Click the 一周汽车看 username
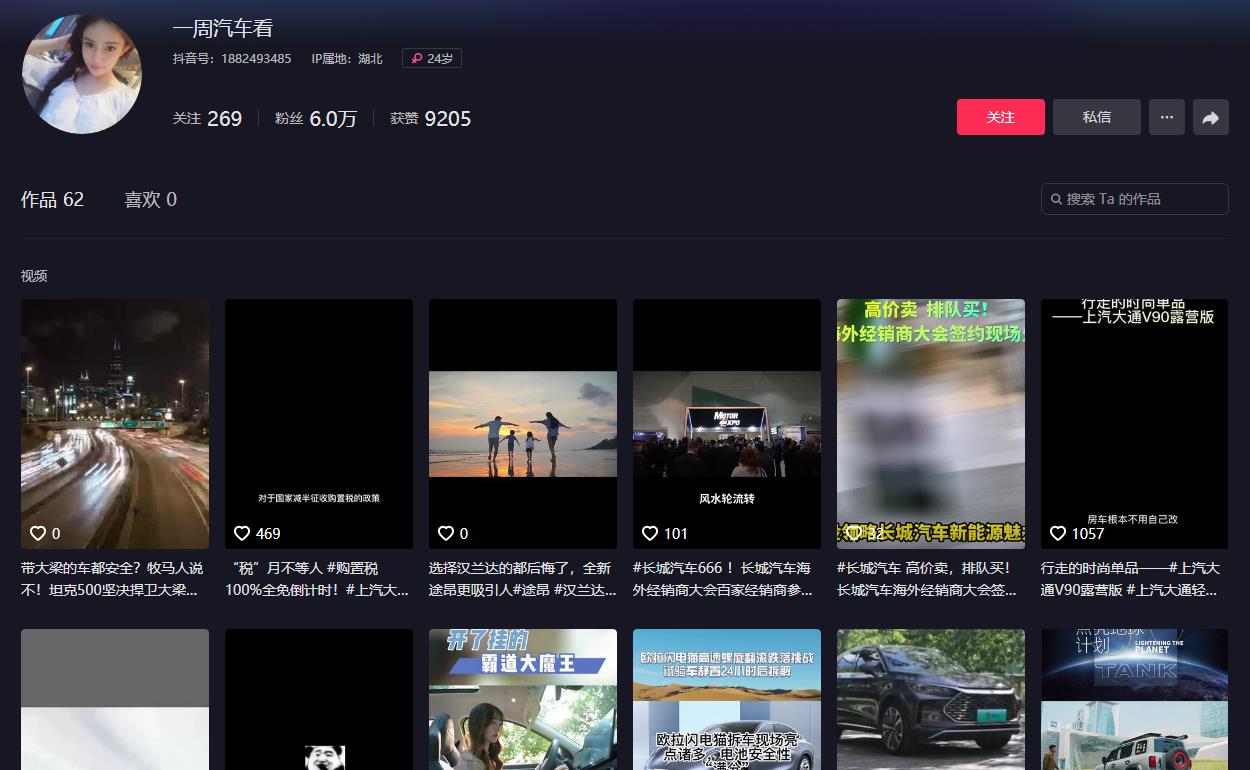Screen dimensions: 1250x770 (223, 28)
